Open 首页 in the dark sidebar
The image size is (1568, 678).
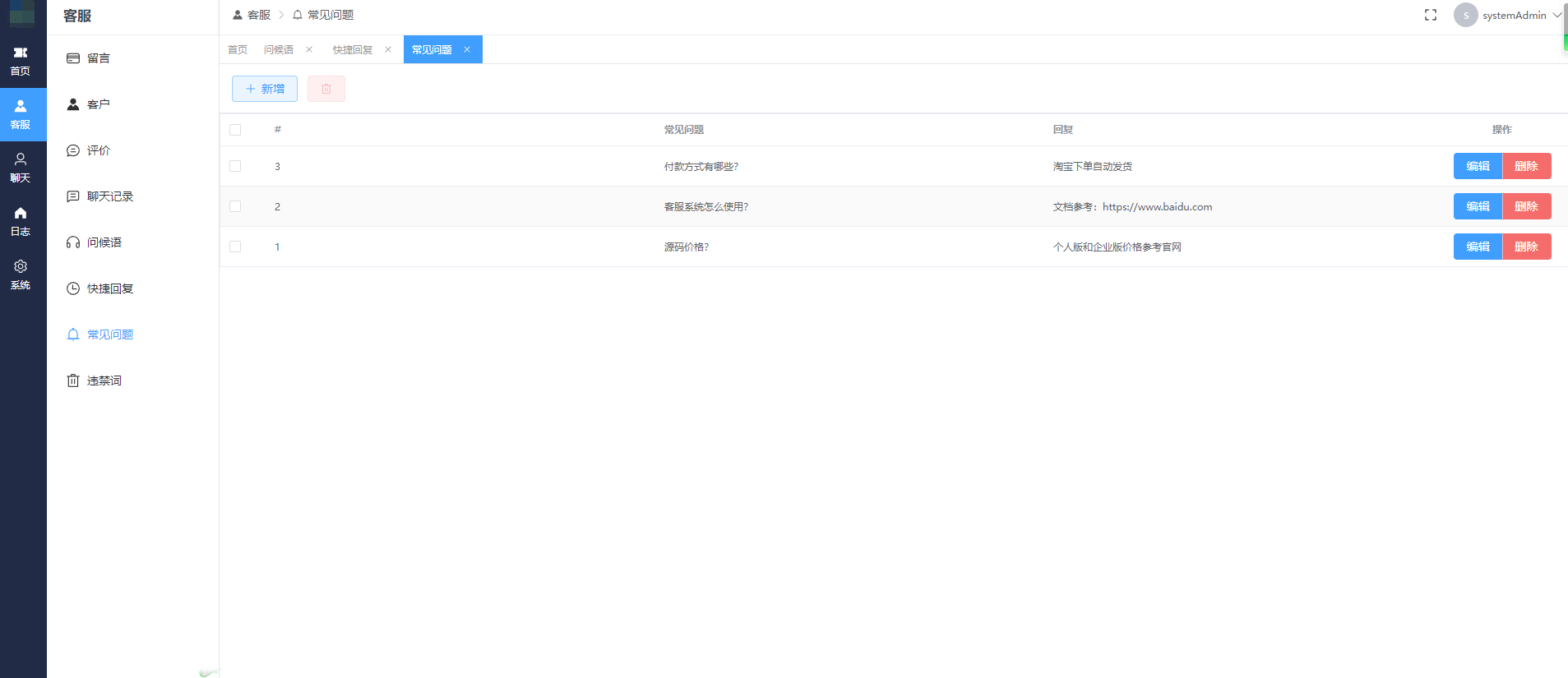(21, 61)
